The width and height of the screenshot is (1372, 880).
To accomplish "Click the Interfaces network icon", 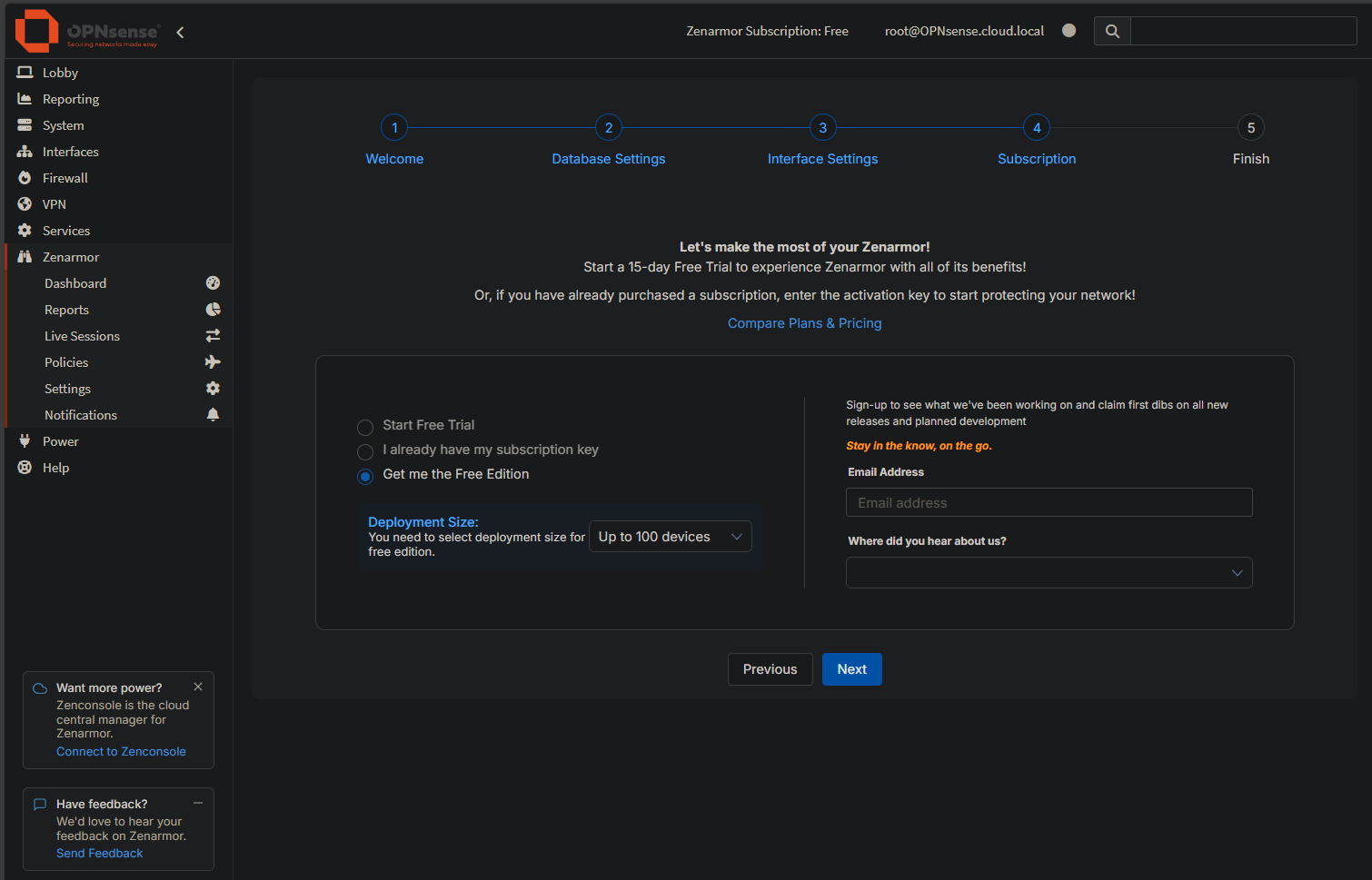I will click(x=25, y=152).
